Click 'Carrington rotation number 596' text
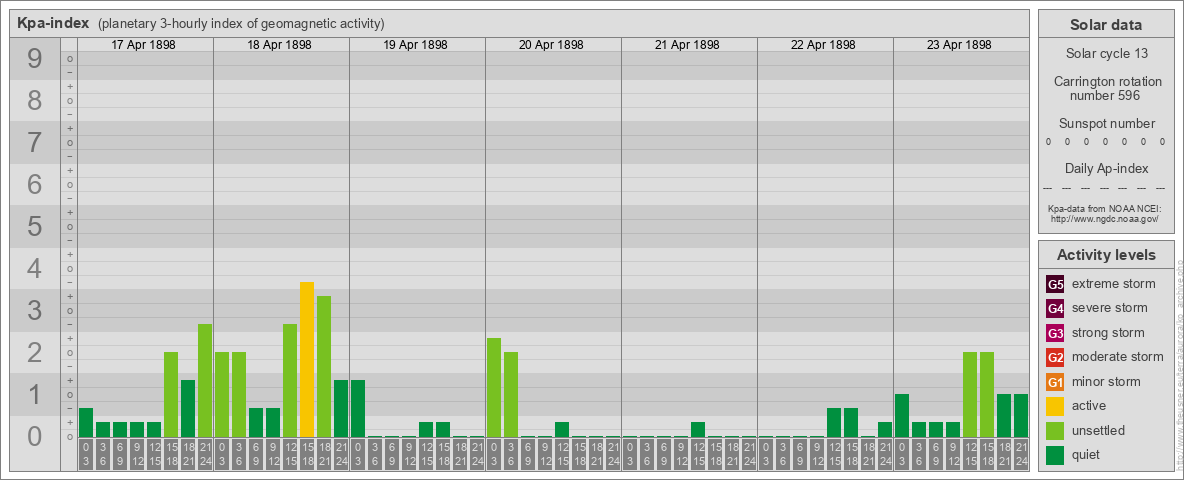The width and height of the screenshot is (1184, 480). pyautogui.click(x=1106, y=88)
